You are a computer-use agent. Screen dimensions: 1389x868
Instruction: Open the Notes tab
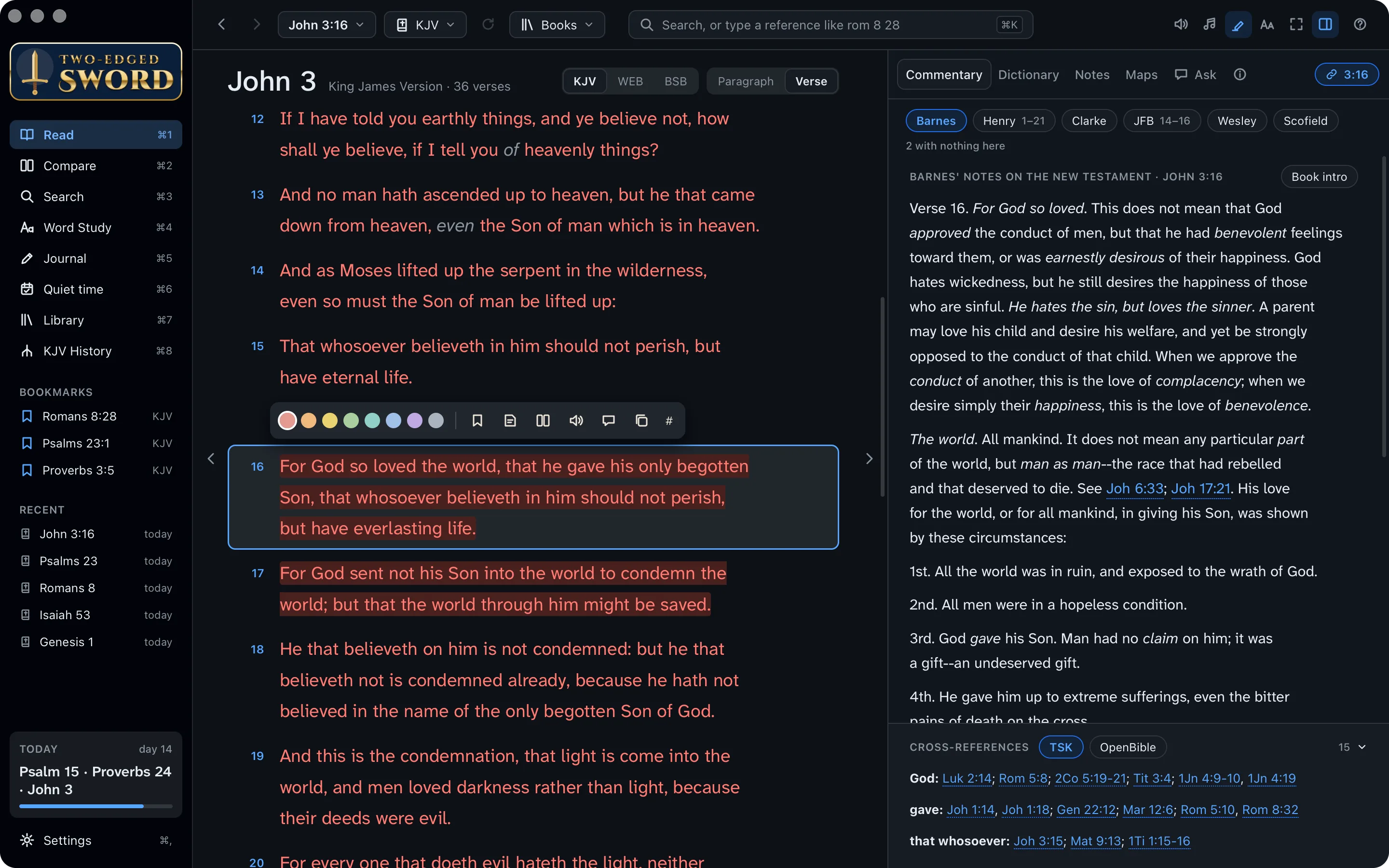click(x=1092, y=75)
